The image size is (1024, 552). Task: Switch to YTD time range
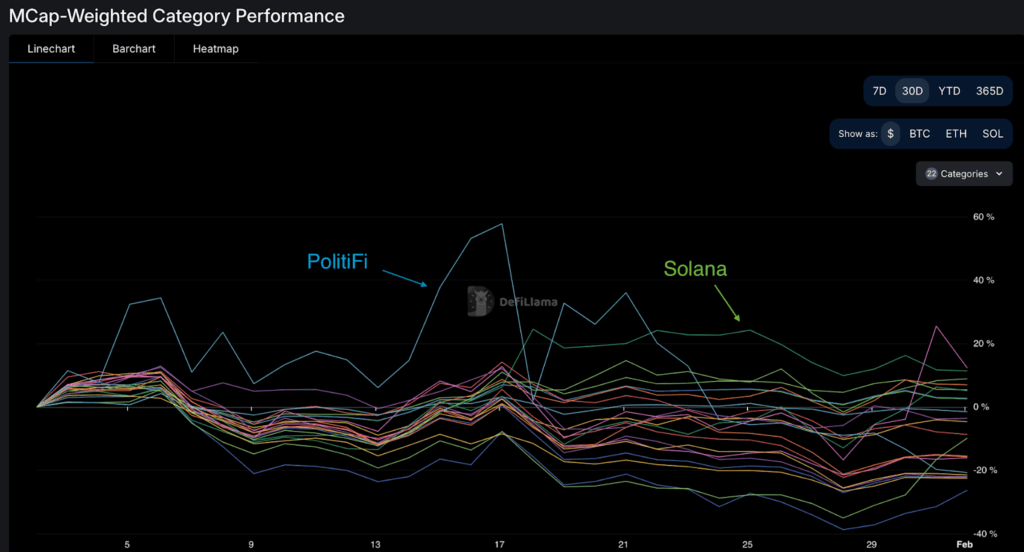coord(949,91)
